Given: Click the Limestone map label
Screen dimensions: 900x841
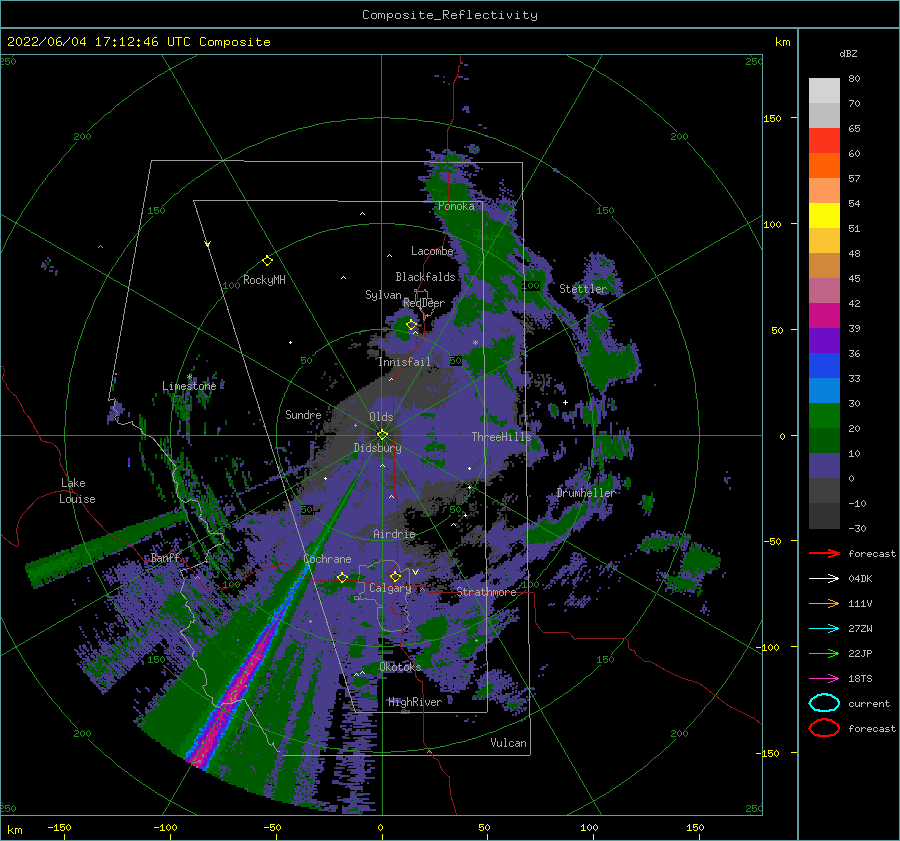Looking at the screenshot, I should pos(189,386).
